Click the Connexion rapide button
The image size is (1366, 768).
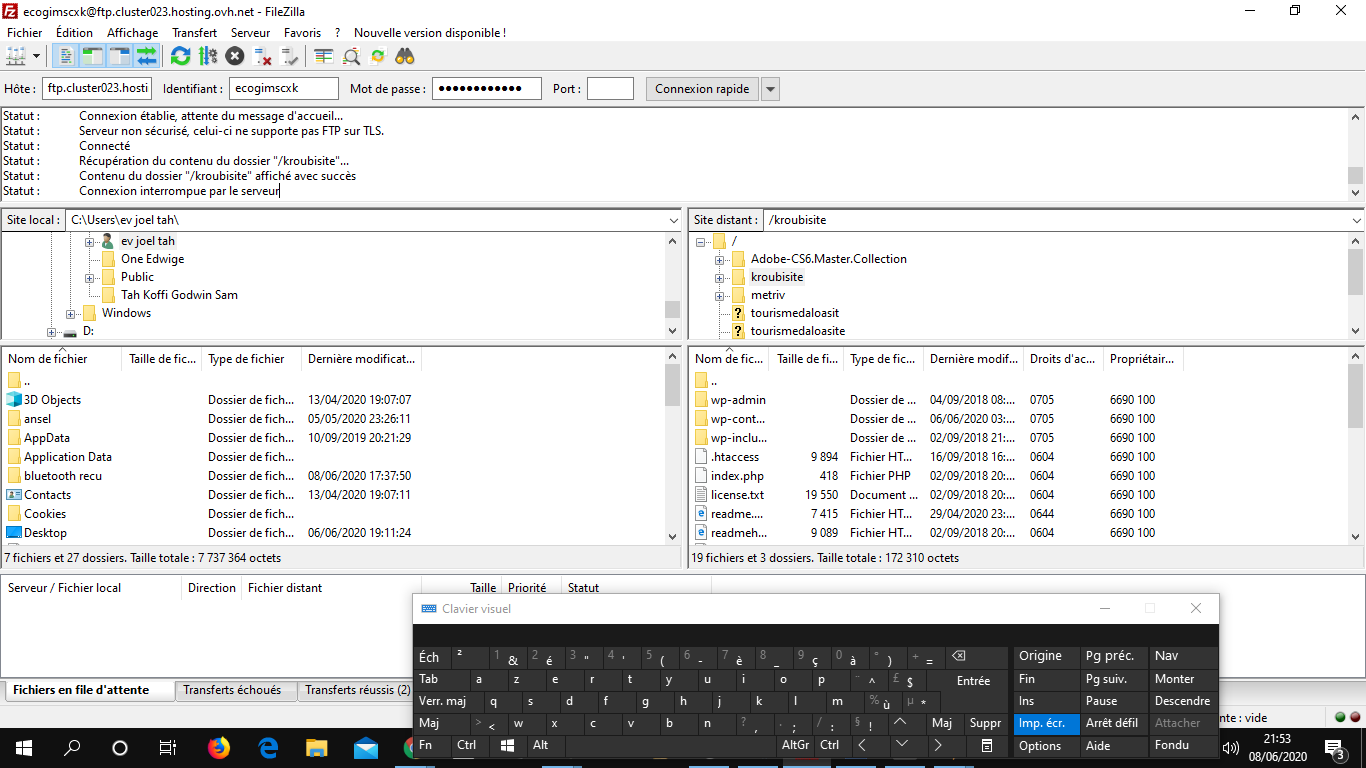702,89
